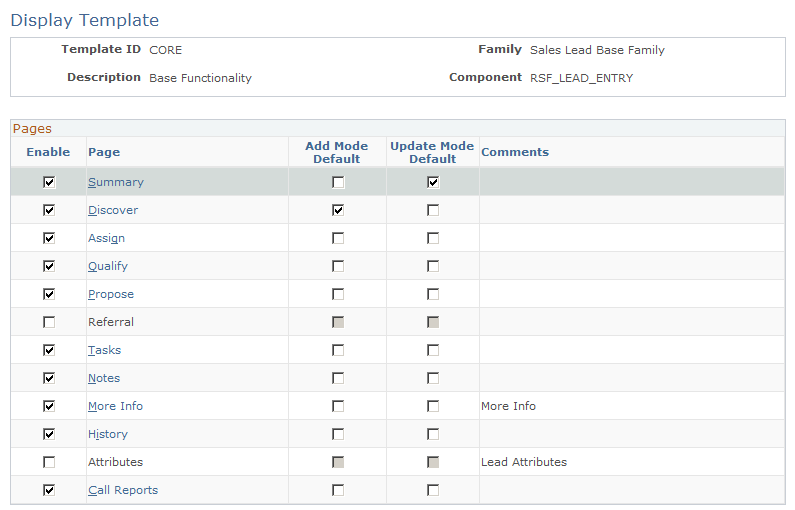Click the 'More Info' comment cell

click(509, 406)
